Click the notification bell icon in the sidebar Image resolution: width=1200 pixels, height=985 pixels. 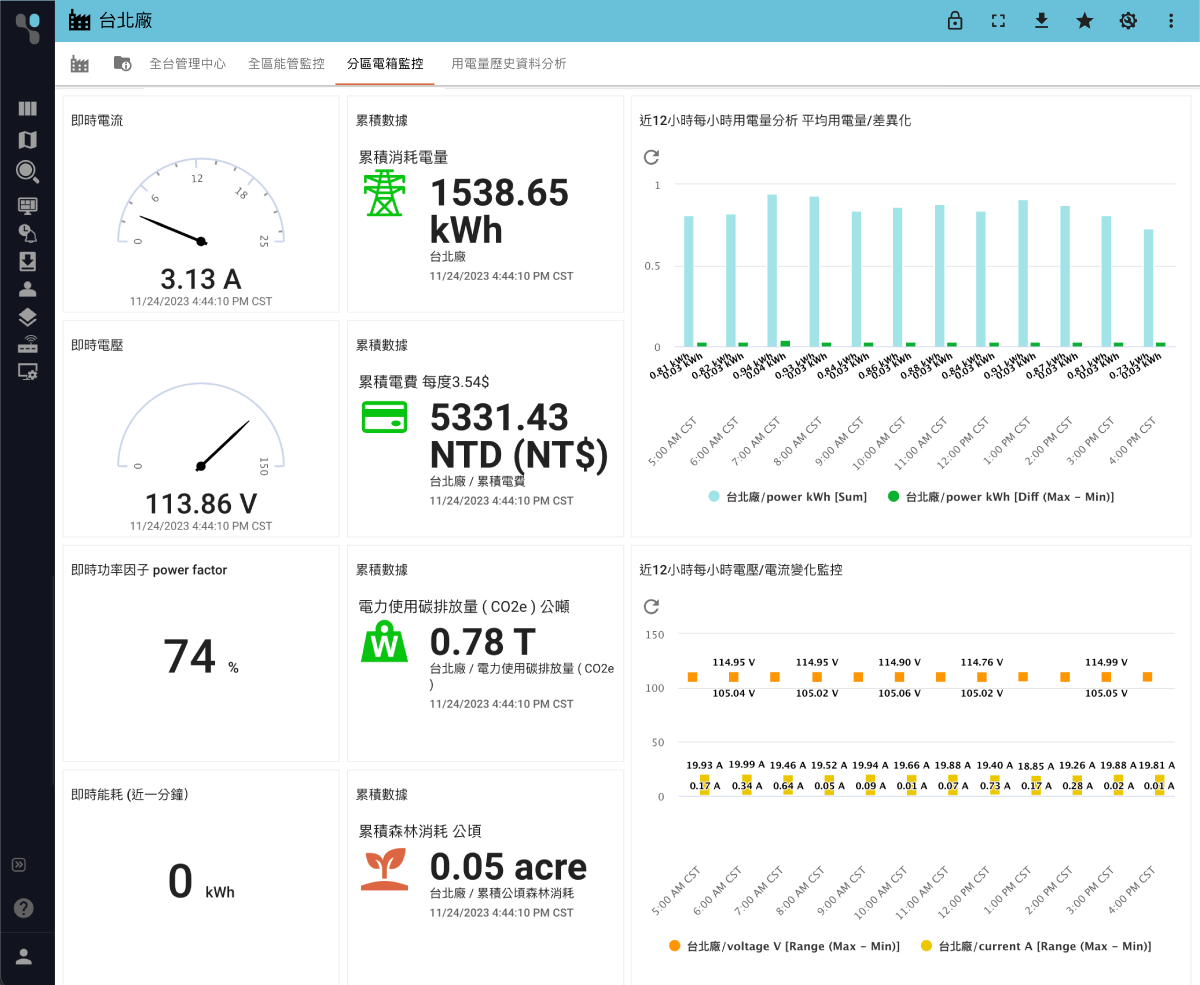[x=27, y=232]
